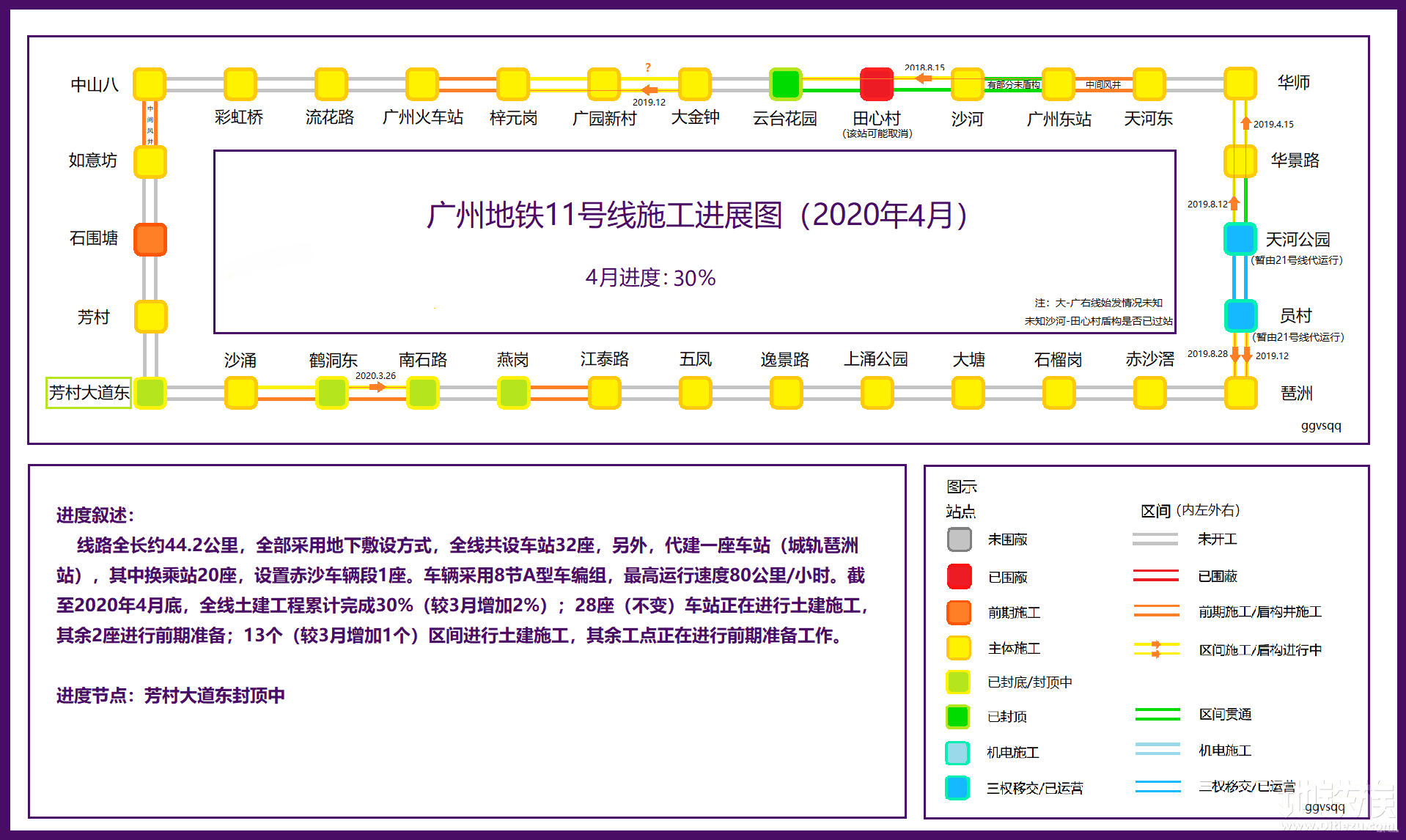Select the 大金钟 station marker

point(695,84)
